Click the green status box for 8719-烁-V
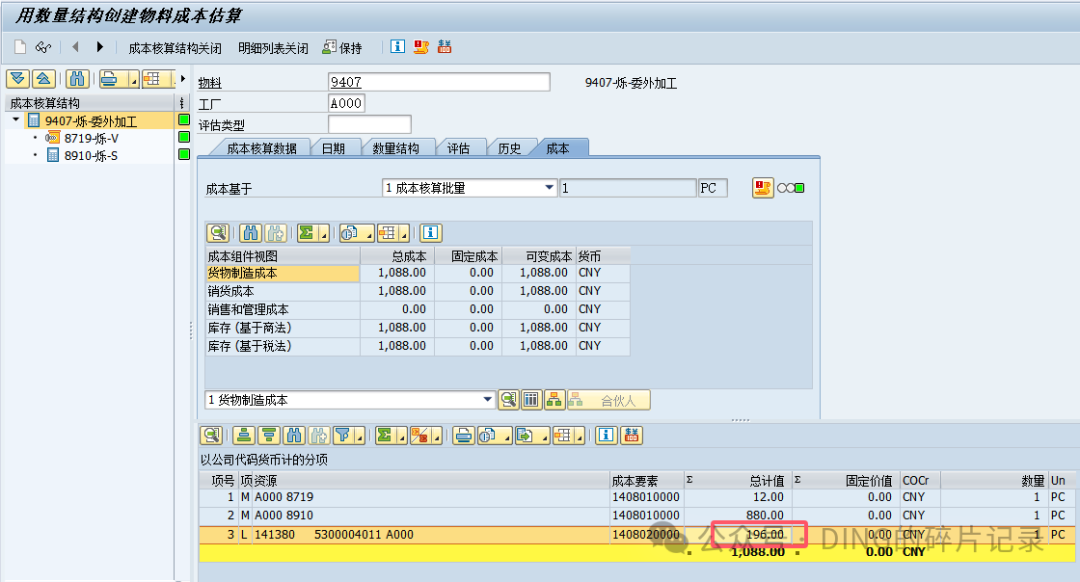This screenshot has width=1080, height=582. [x=184, y=137]
